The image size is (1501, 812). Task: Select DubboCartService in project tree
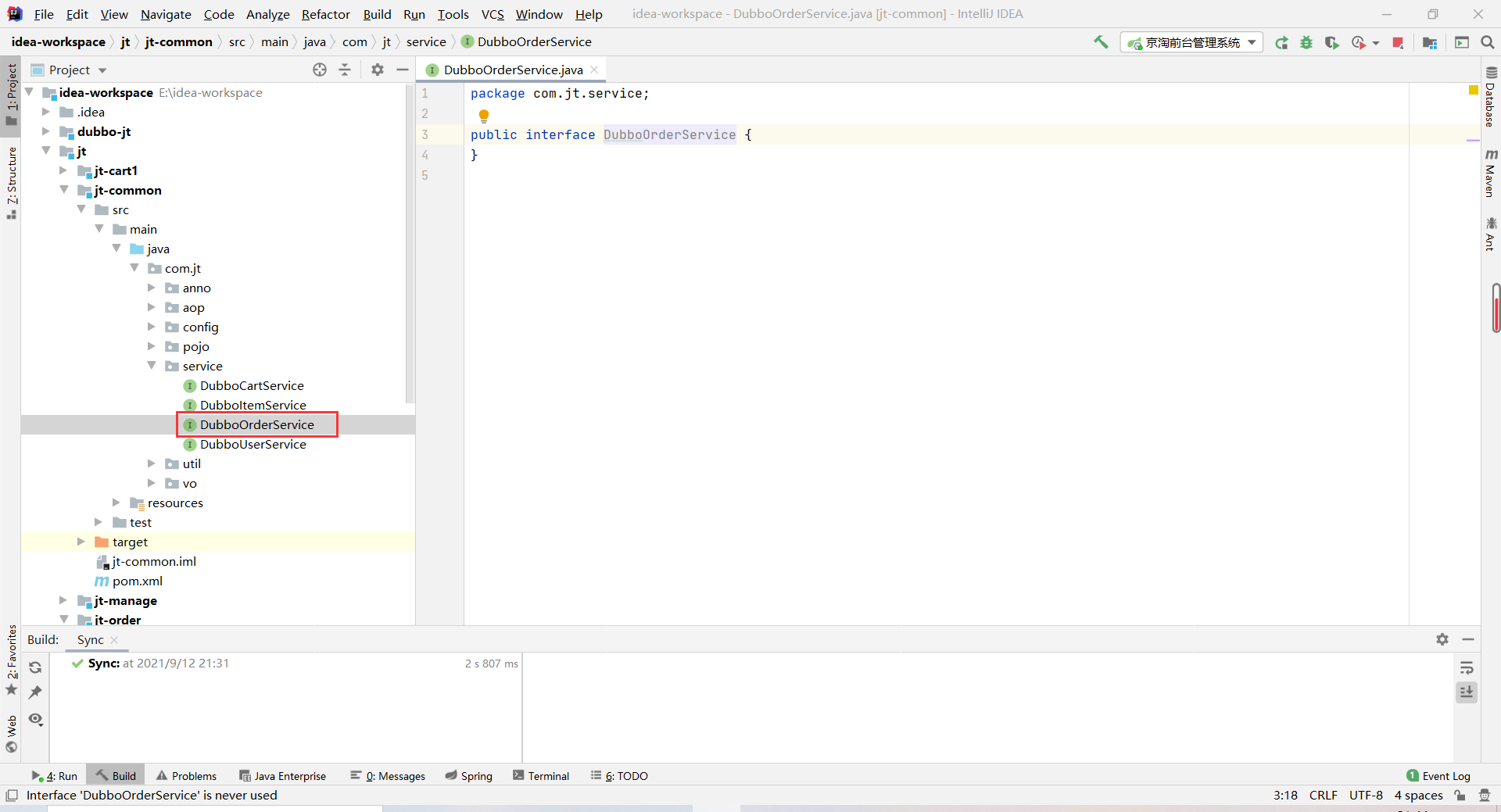click(x=252, y=385)
